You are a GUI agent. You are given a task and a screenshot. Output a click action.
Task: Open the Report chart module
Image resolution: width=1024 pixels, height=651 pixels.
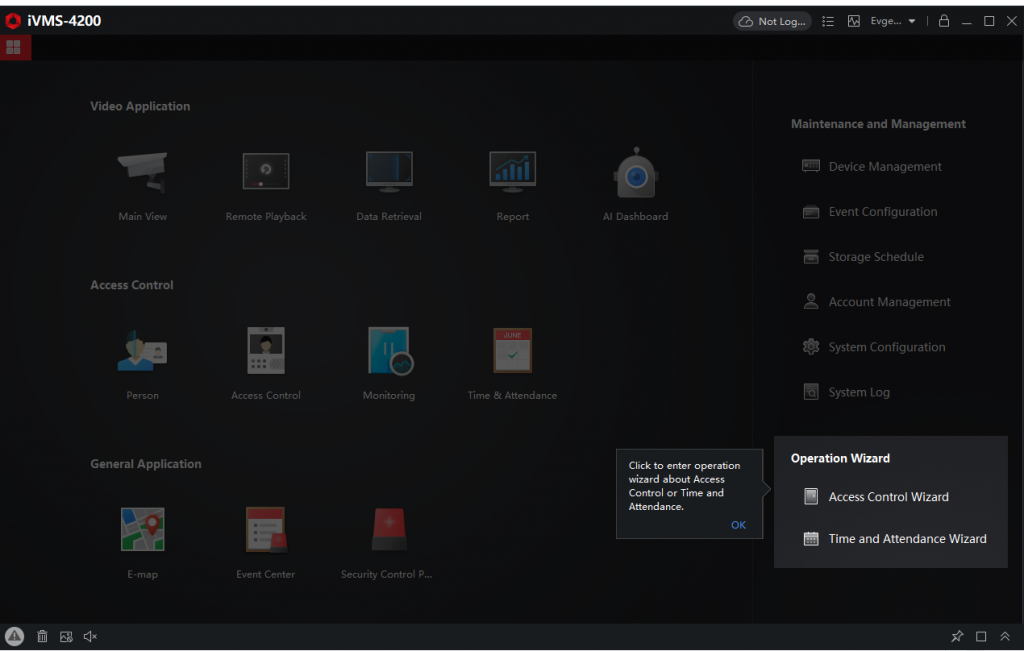pyautogui.click(x=512, y=173)
